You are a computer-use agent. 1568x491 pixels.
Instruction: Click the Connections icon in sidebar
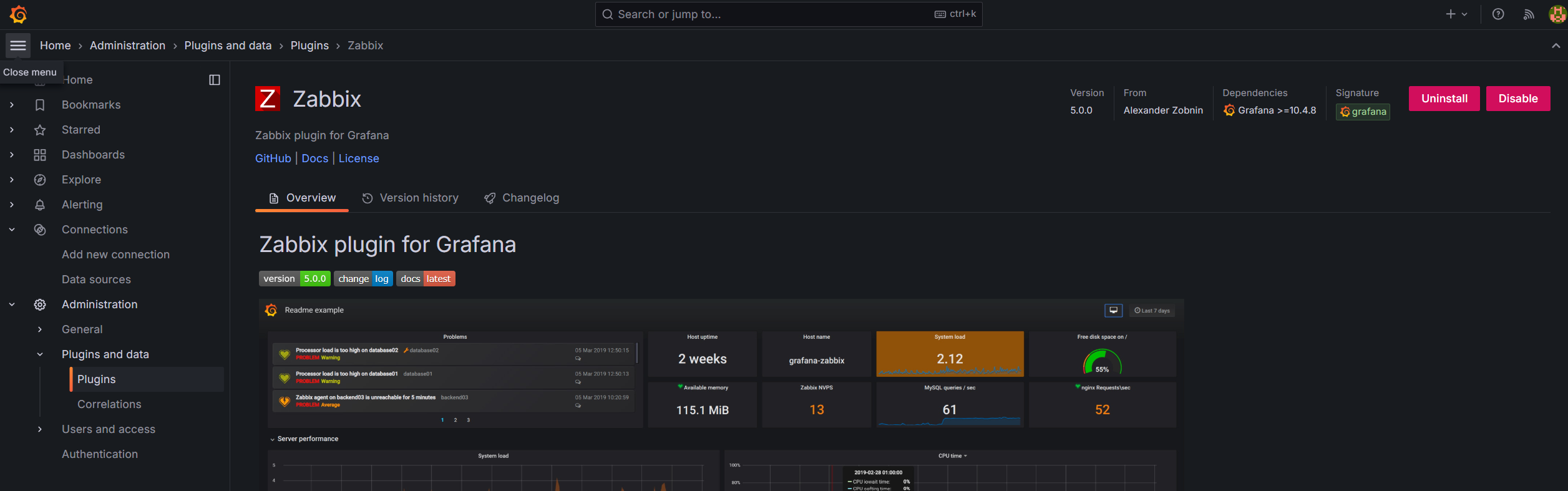tap(40, 230)
